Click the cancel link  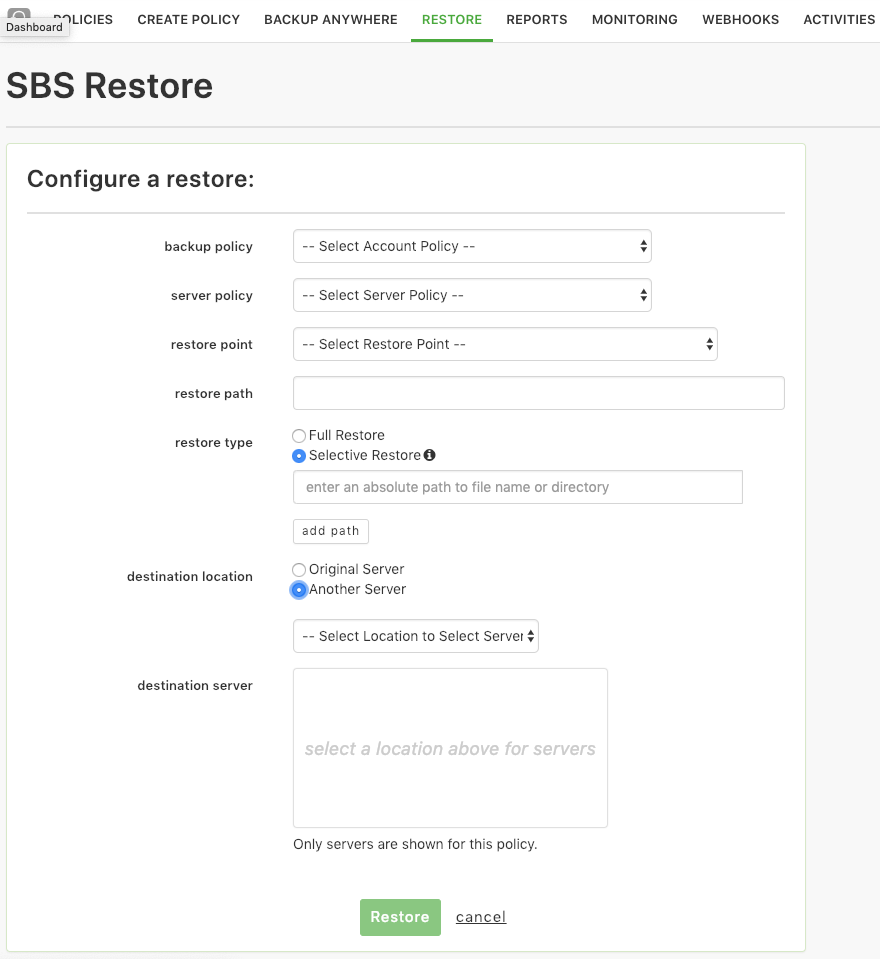pos(481,917)
